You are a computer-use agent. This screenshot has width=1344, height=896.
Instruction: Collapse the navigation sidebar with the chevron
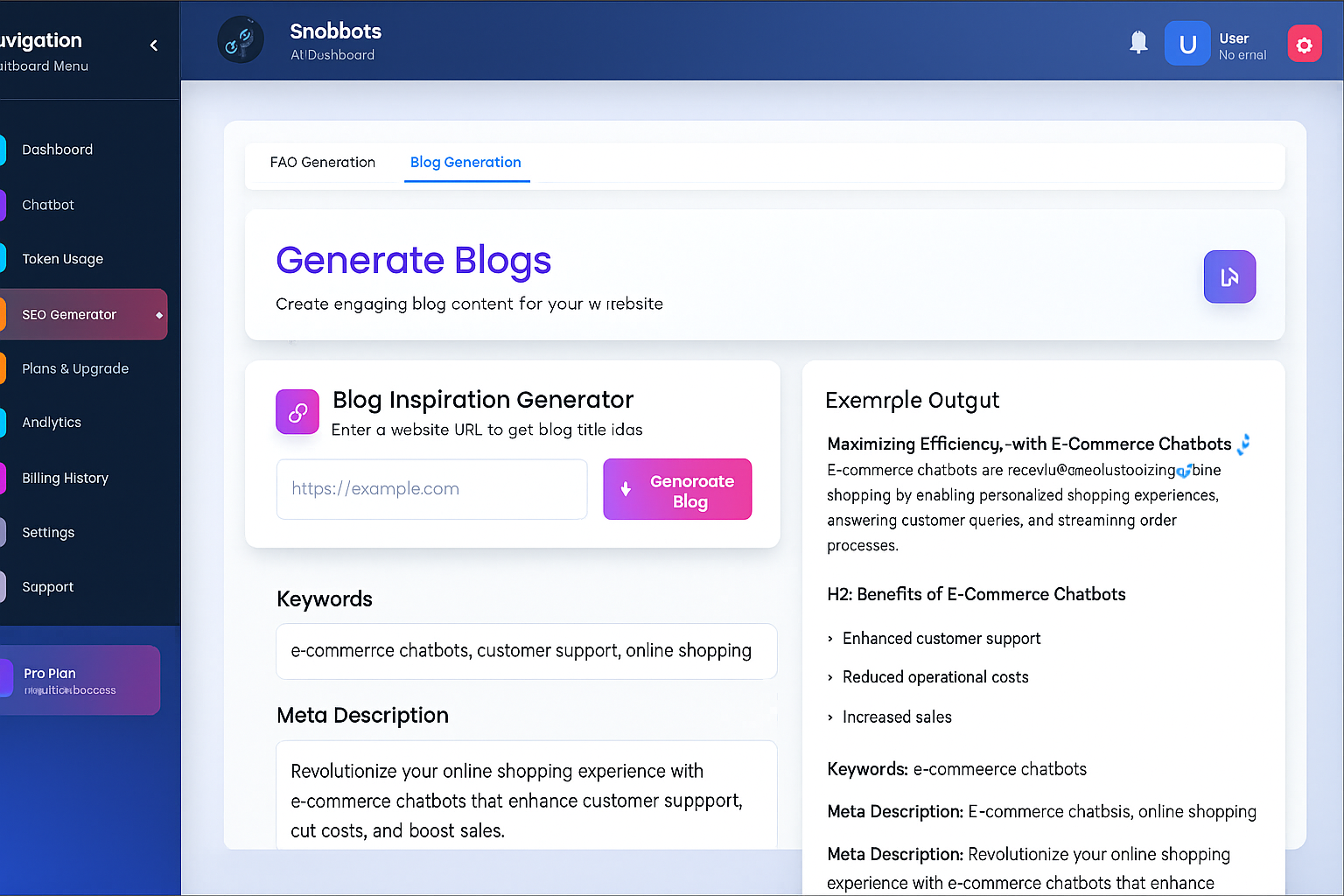(154, 45)
